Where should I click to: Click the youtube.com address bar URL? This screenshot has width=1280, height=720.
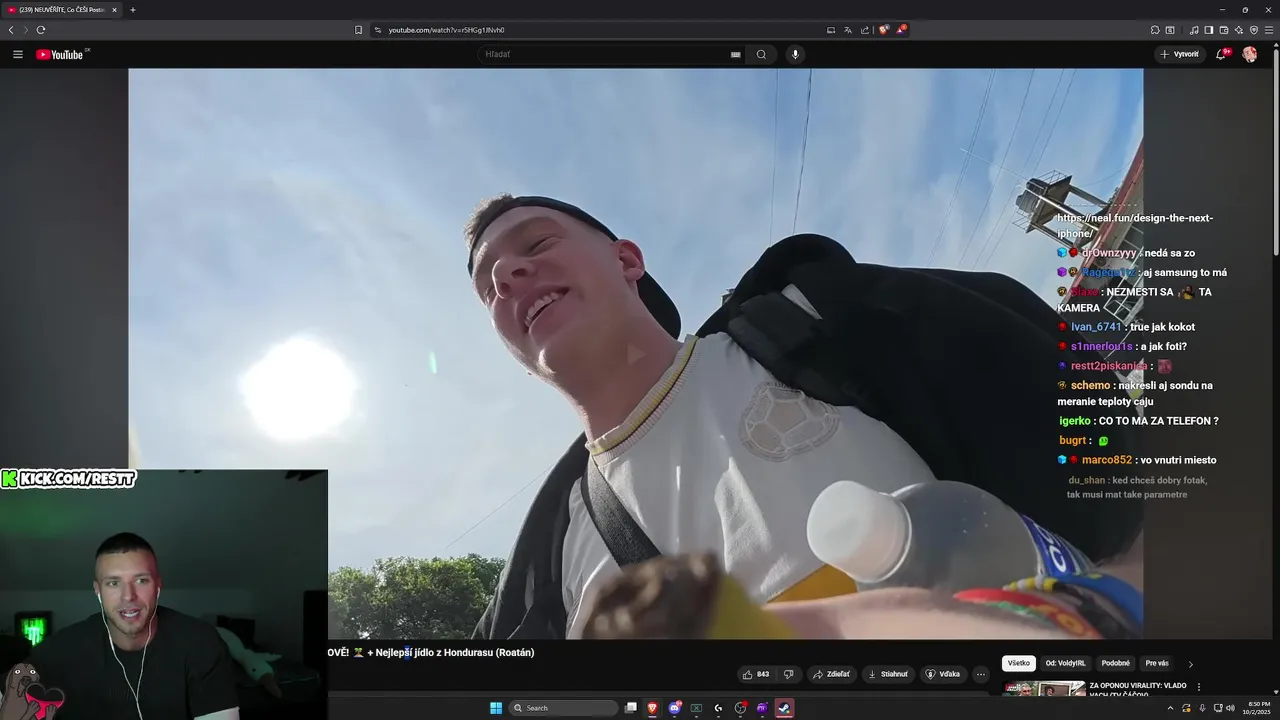(446, 30)
